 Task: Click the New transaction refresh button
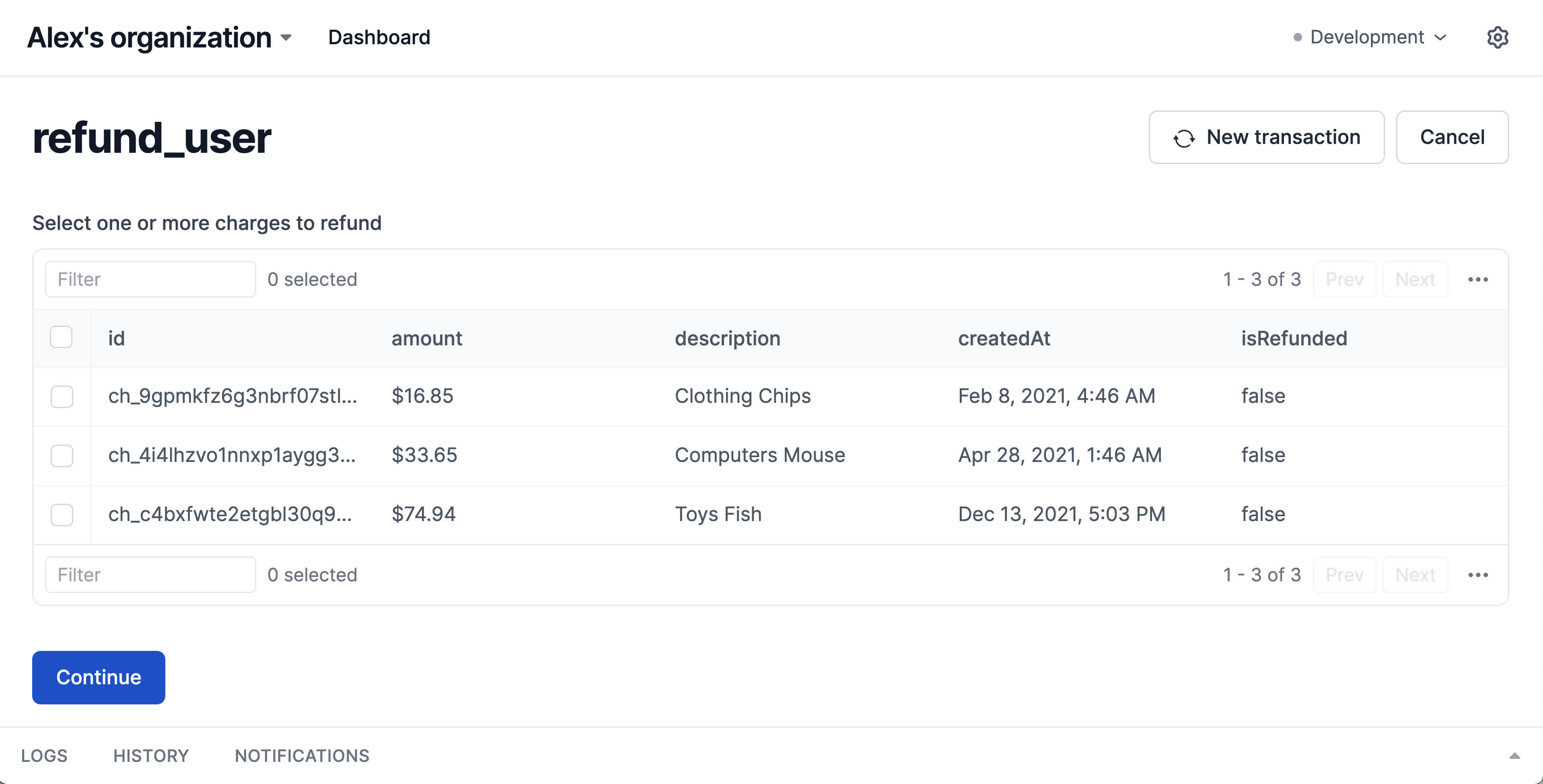click(x=1266, y=137)
